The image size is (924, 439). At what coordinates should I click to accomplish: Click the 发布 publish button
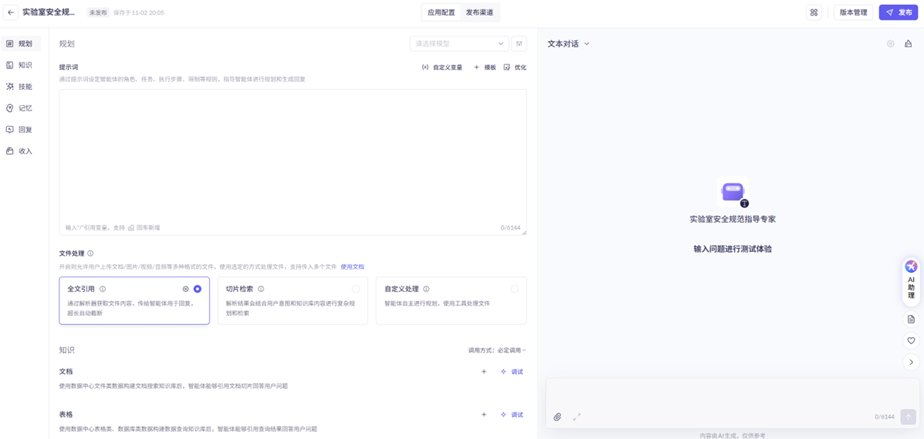[x=898, y=12]
